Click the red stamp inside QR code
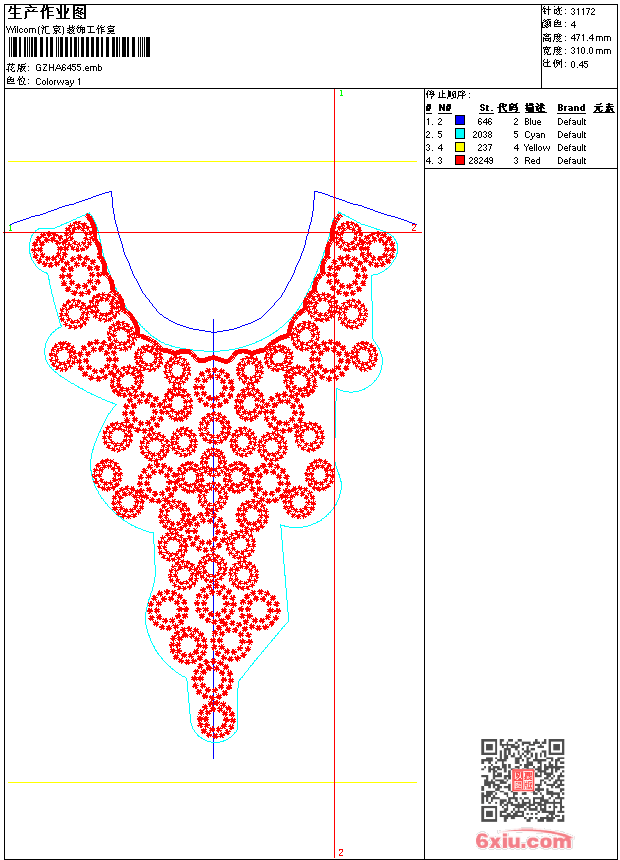The width and height of the screenshot is (620, 860). (x=523, y=780)
